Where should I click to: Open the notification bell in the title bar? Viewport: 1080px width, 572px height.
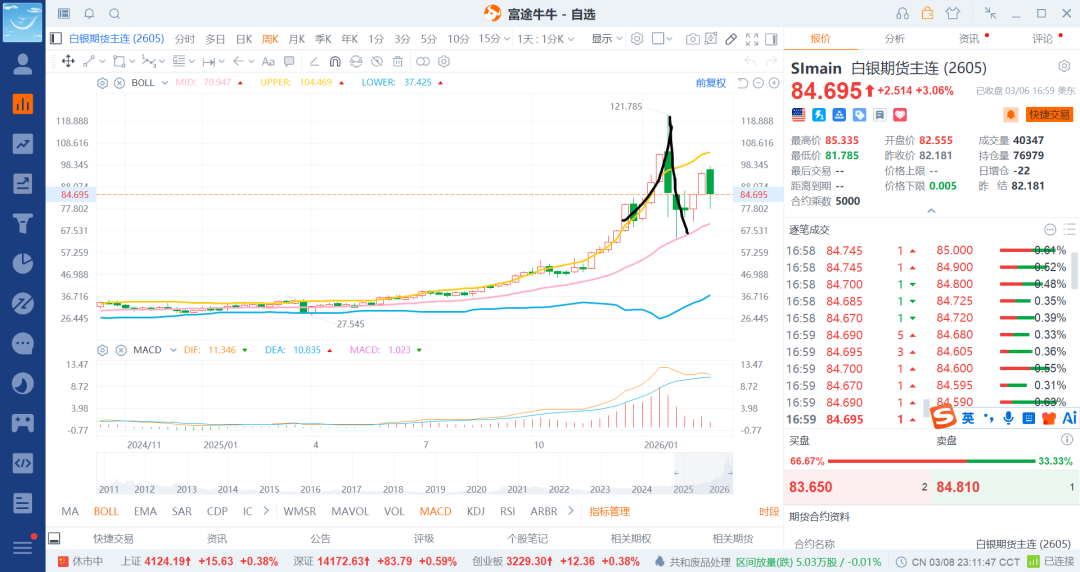pyautogui.click(x=90, y=14)
